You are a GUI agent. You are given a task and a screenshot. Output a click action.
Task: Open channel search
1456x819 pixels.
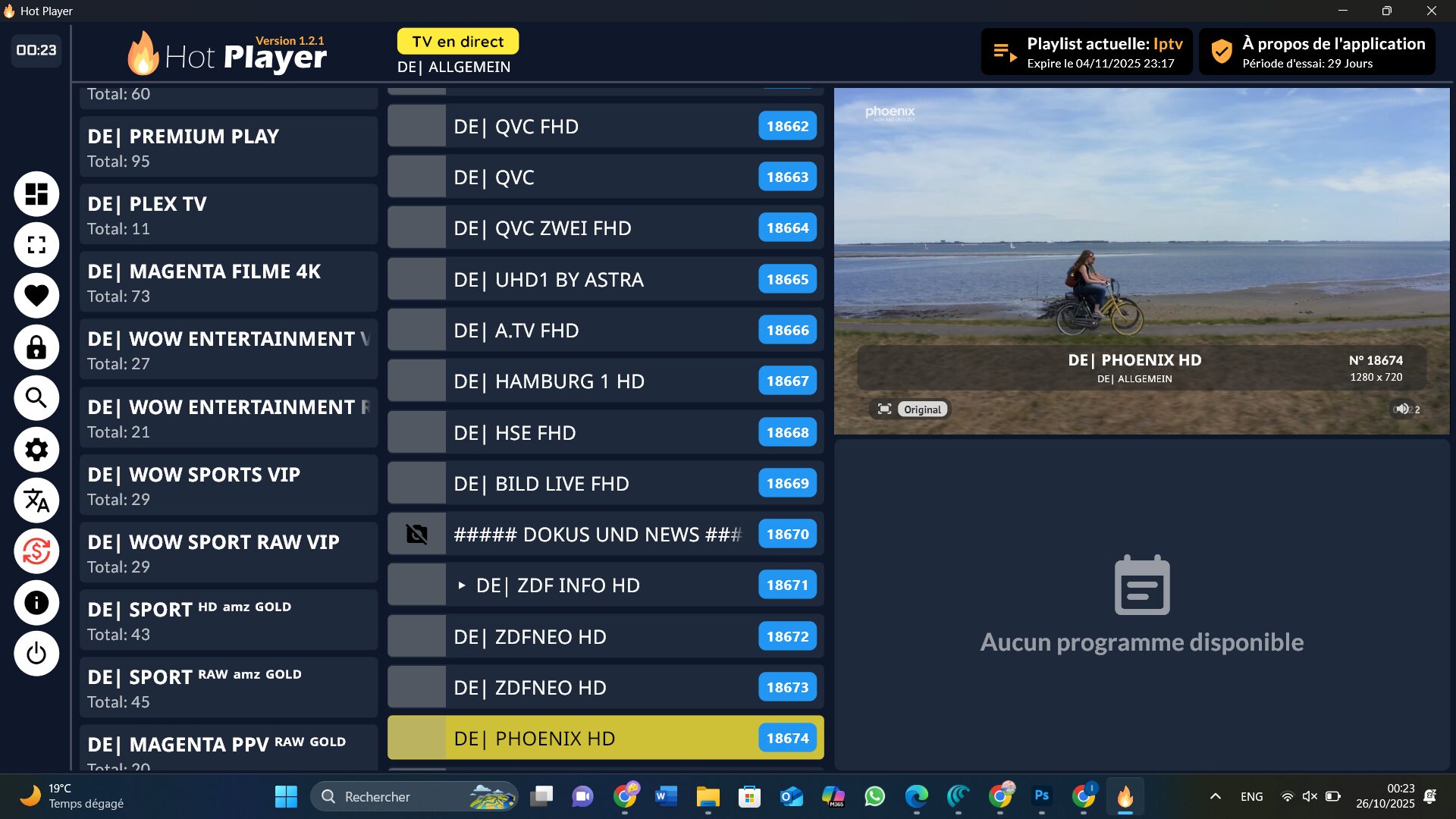(36, 398)
